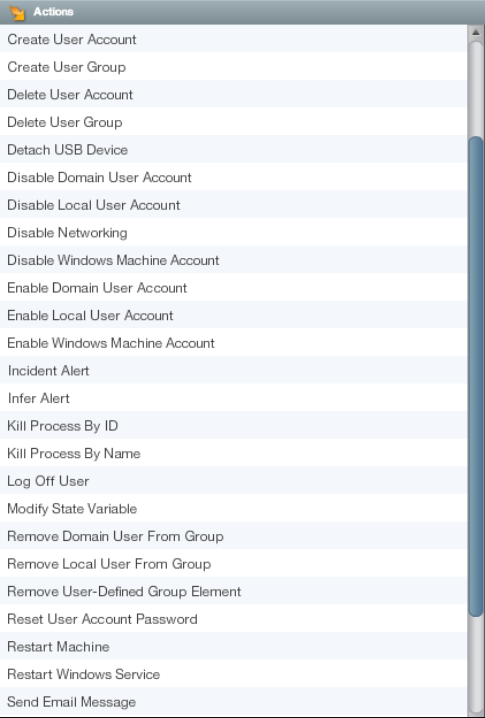485x718 pixels.
Task: Click the scrollbar up arrow
Action: 476,33
